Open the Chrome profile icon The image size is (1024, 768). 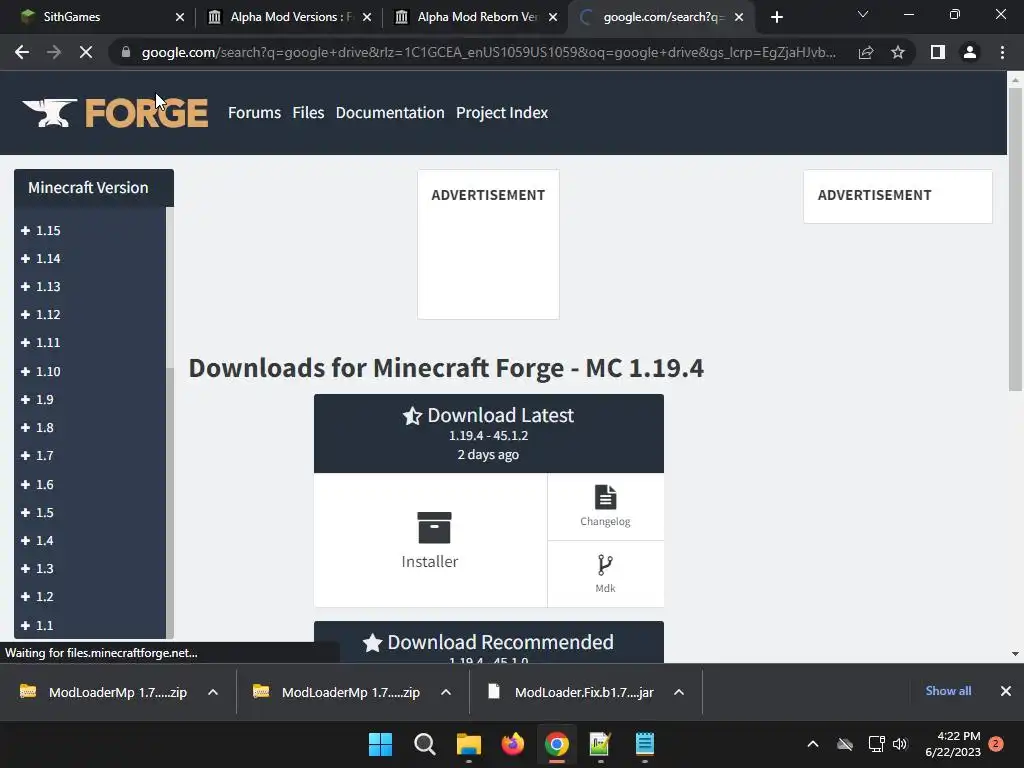pos(970,52)
